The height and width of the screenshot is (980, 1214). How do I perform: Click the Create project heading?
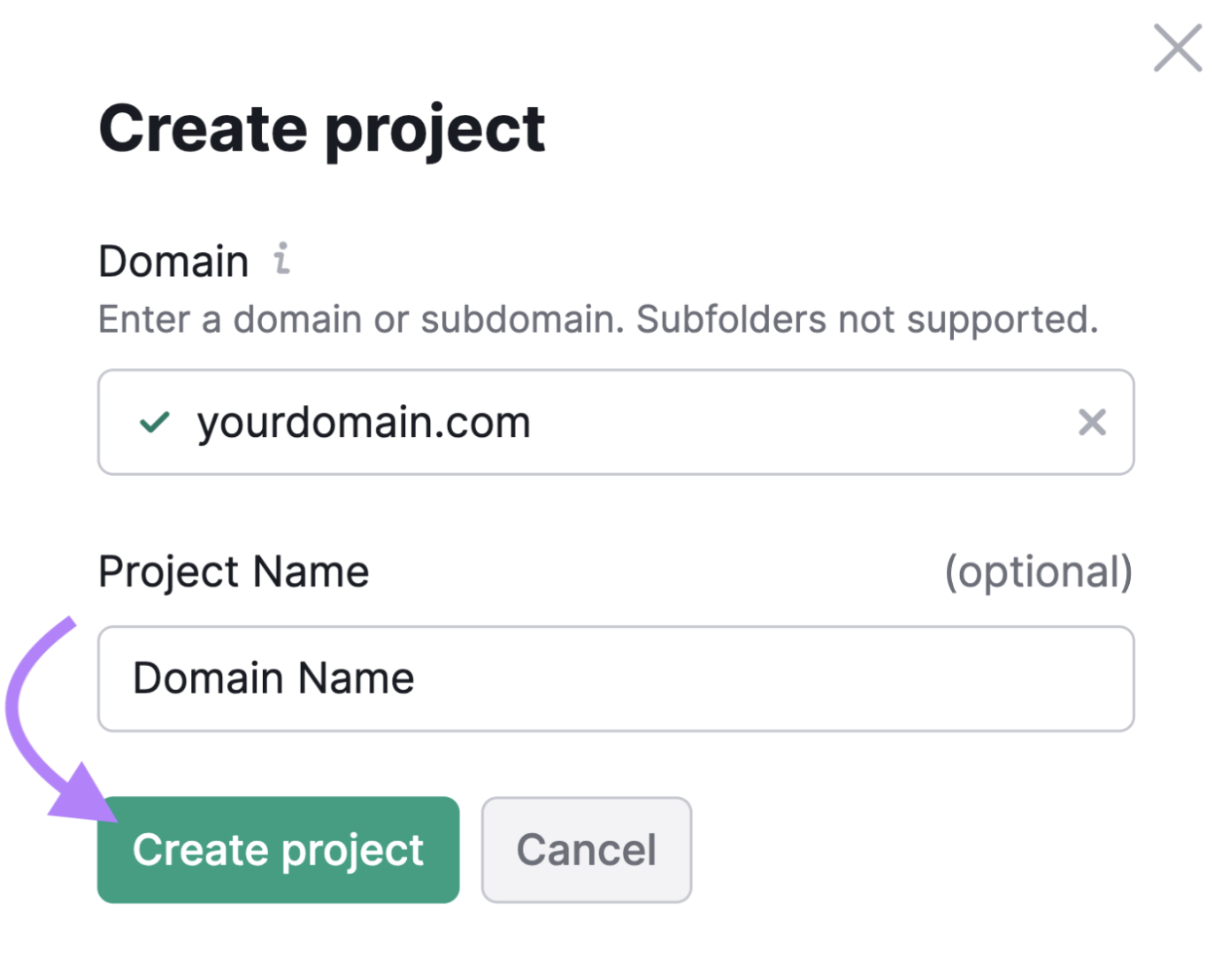tap(322, 128)
